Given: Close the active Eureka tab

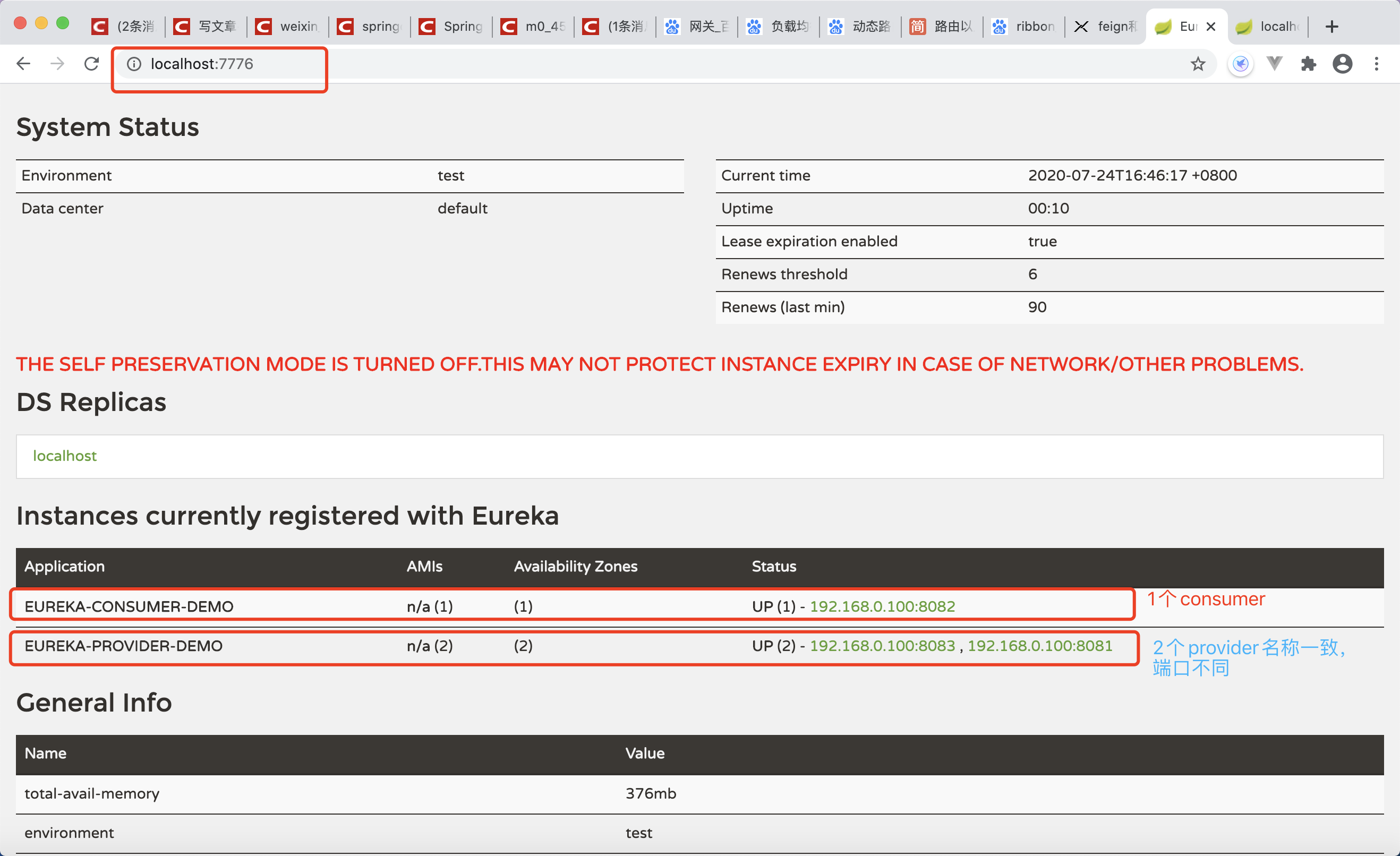Looking at the screenshot, I should (x=1211, y=27).
